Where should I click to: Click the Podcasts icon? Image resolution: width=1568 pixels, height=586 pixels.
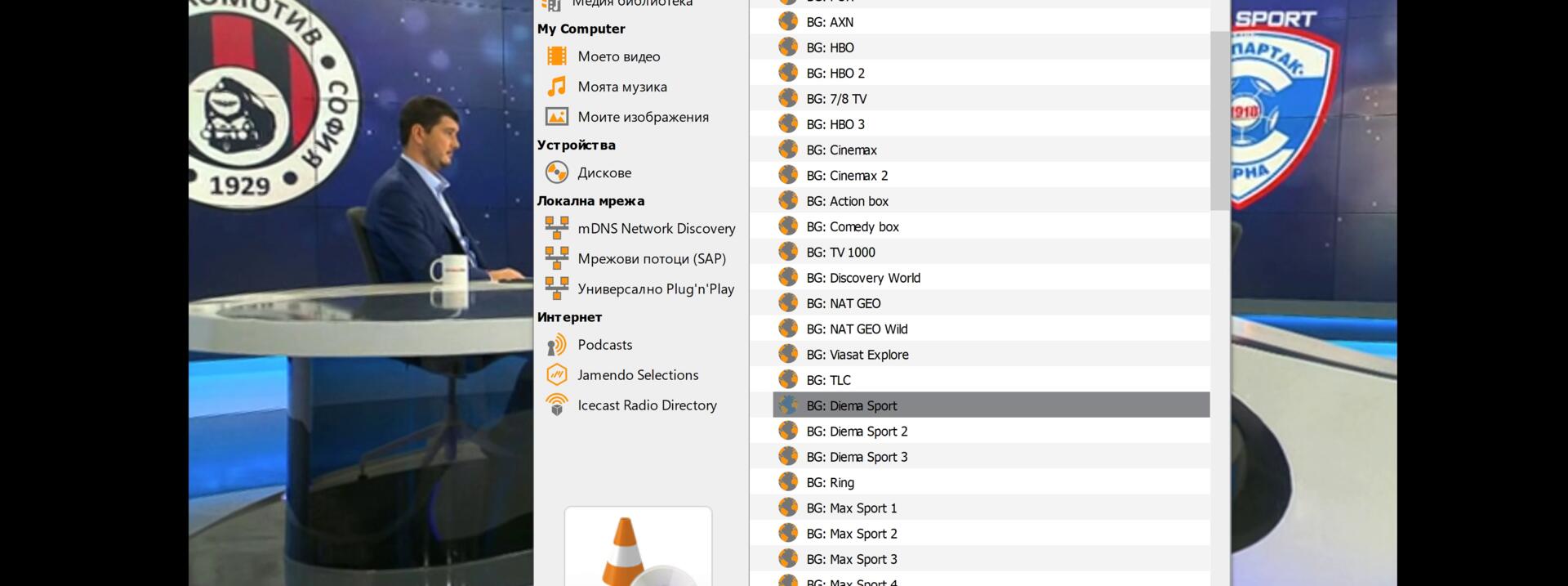tap(557, 345)
